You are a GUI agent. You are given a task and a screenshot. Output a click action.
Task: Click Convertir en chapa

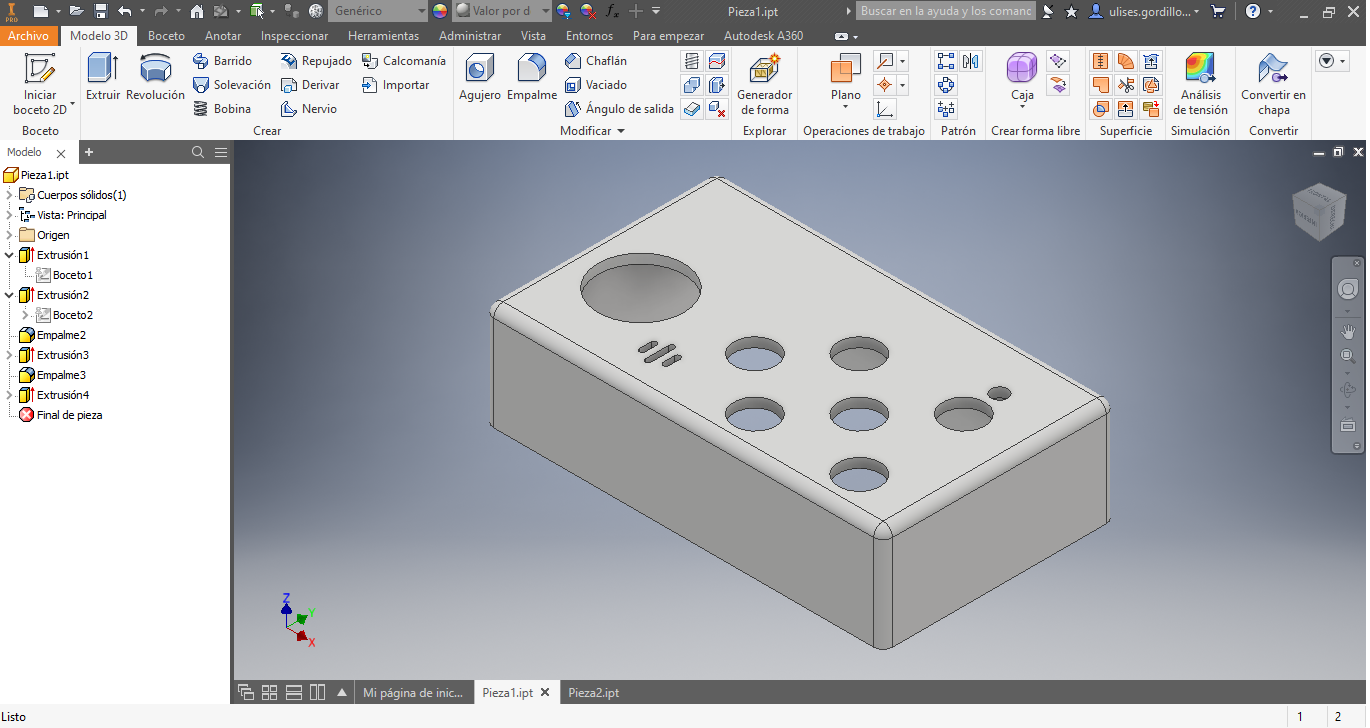(1273, 85)
